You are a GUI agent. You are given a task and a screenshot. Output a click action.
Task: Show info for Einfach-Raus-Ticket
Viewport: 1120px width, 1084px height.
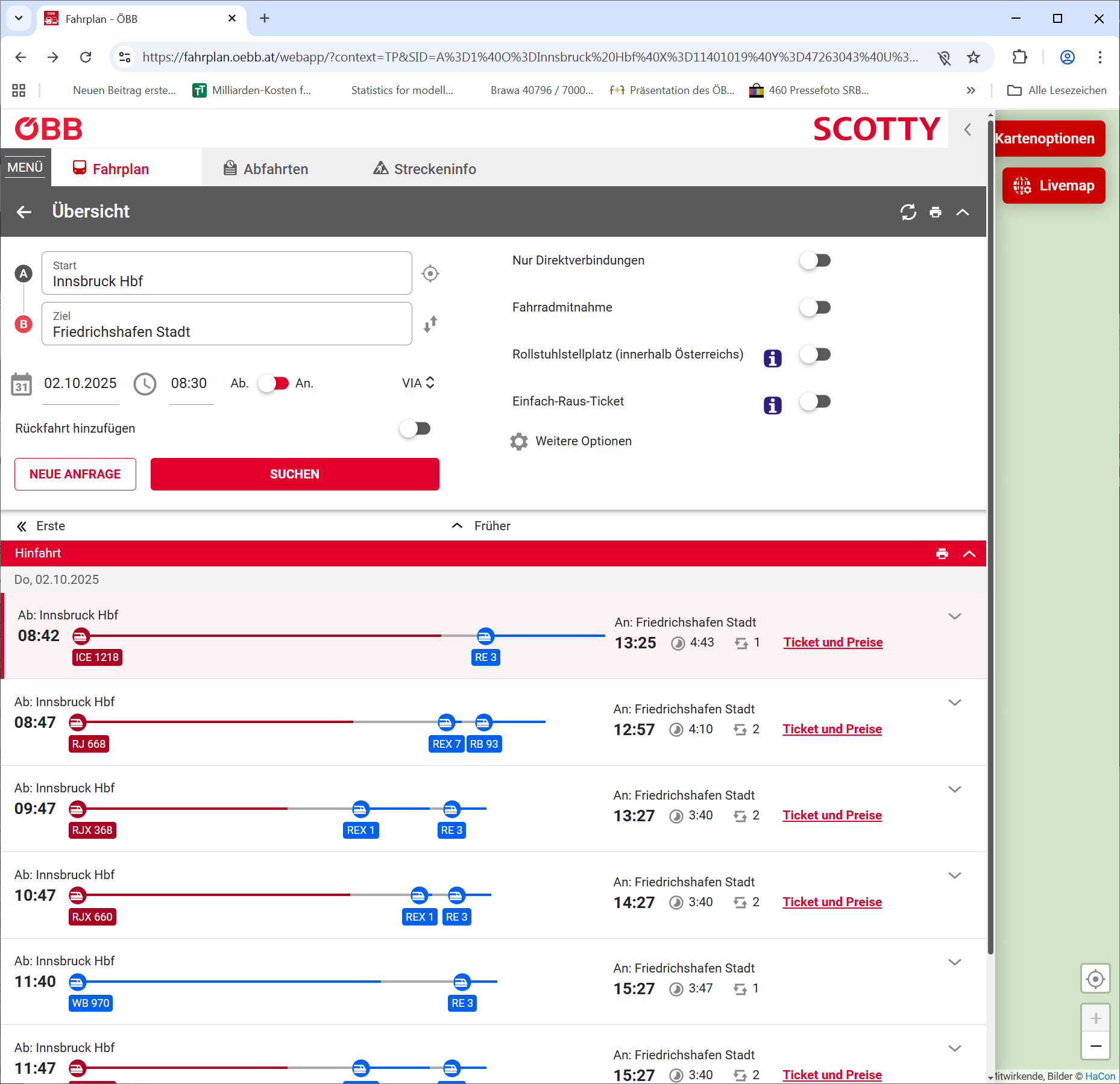[772, 406]
